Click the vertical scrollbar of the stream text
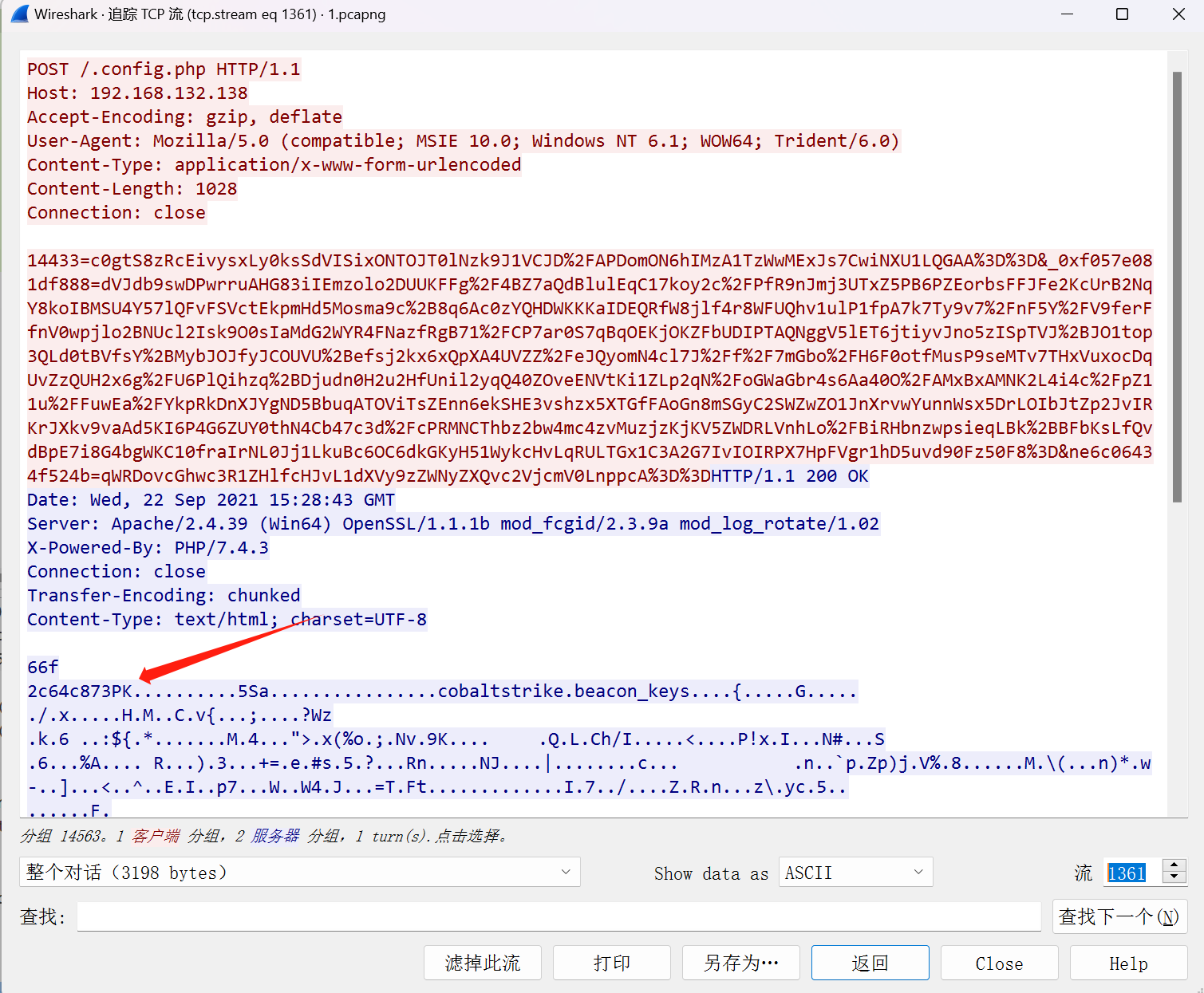The height and width of the screenshot is (993, 1204). (x=1177, y=287)
